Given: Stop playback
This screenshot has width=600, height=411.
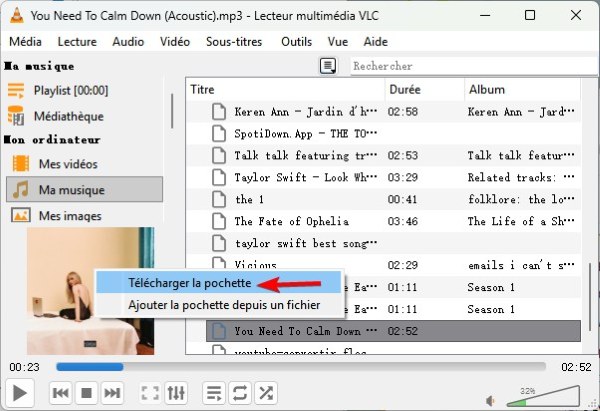Looking at the screenshot, I should click(x=86, y=393).
